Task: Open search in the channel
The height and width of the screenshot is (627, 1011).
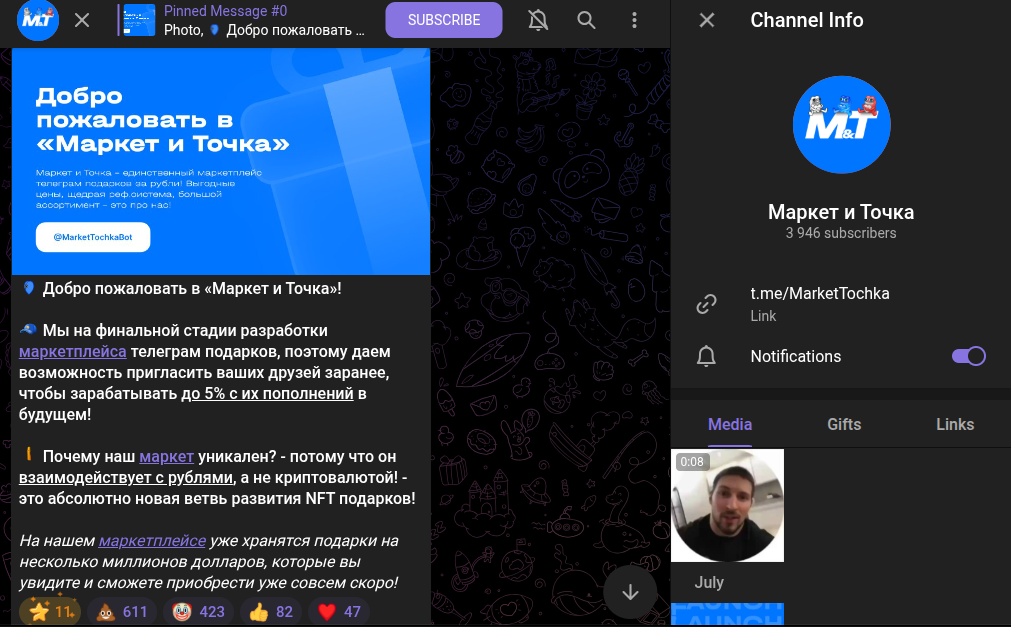Action: coord(587,20)
